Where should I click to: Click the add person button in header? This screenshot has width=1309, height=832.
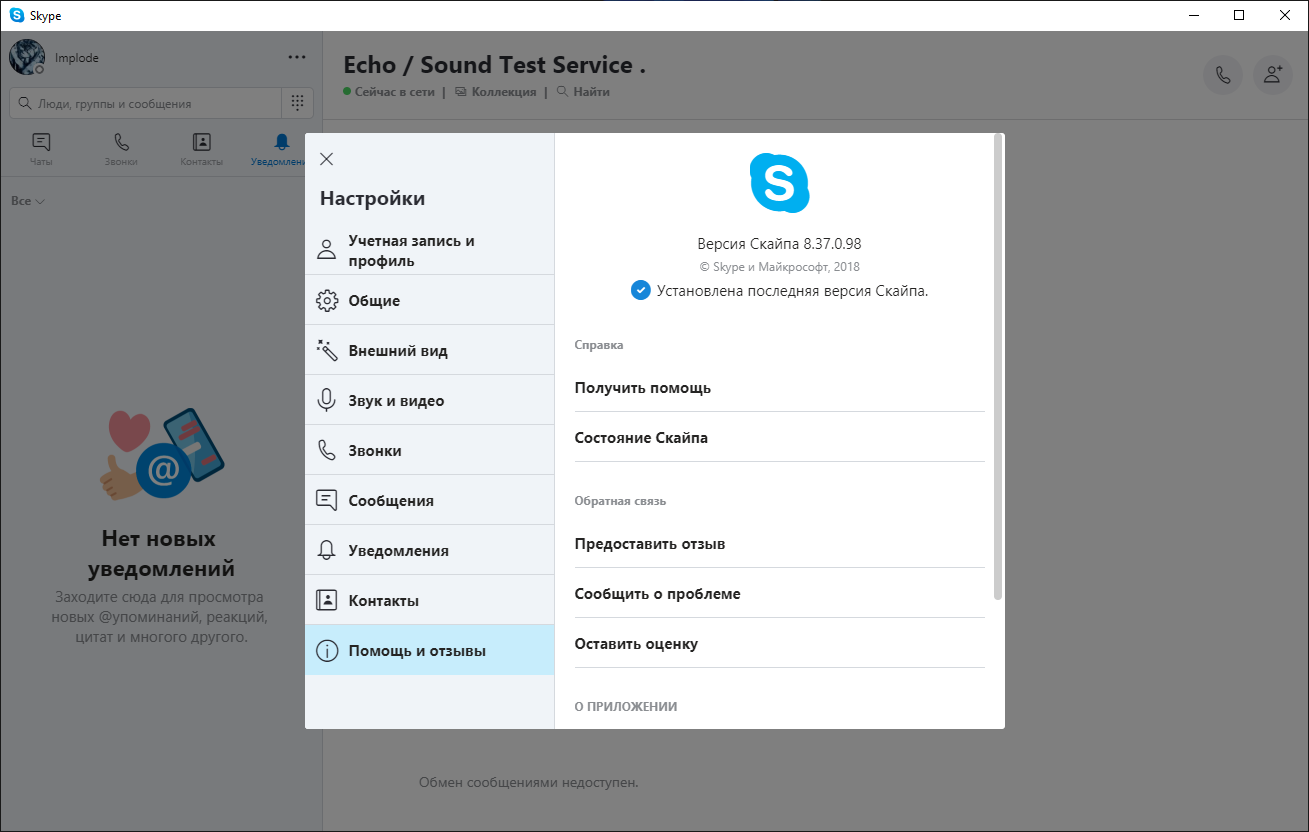[1272, 75]
